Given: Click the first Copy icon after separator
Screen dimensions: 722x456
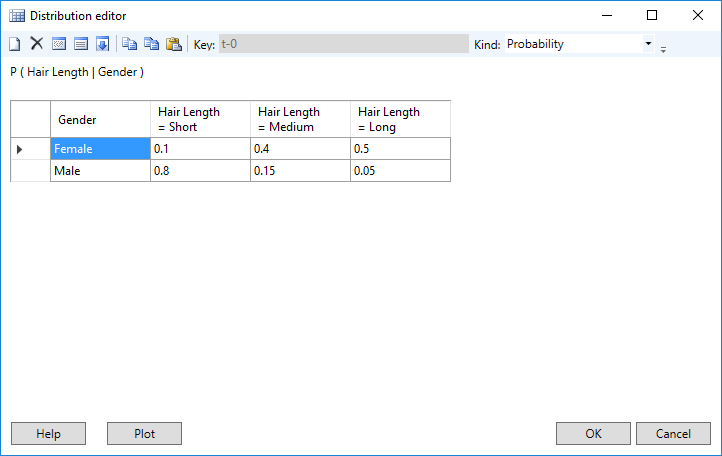Looking at the screenshot, I should (x=129, y=44).
